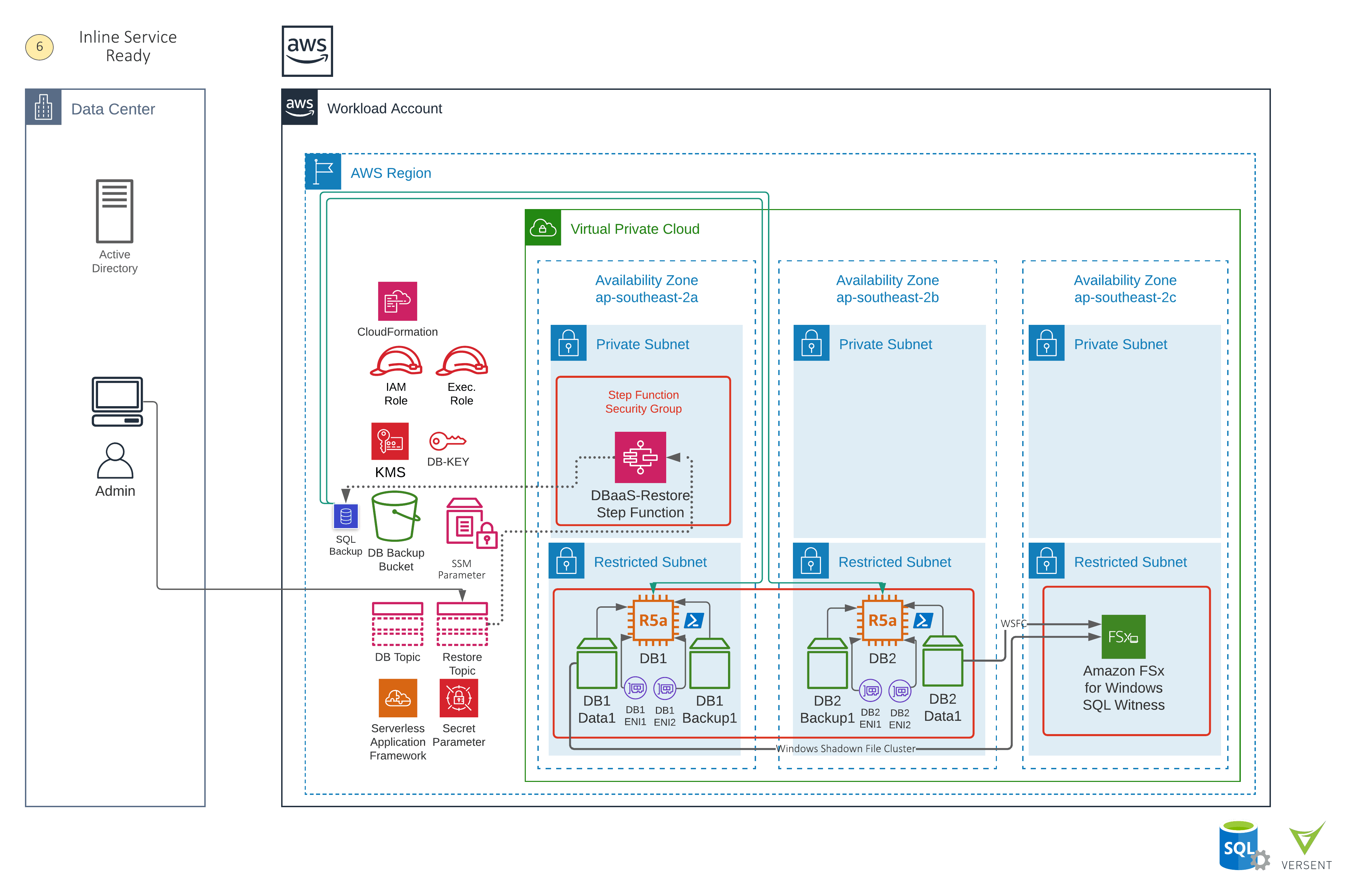1358x896 pixels.
Task: Click the DB1 R5a instance icon
Action: pos(653,621)
